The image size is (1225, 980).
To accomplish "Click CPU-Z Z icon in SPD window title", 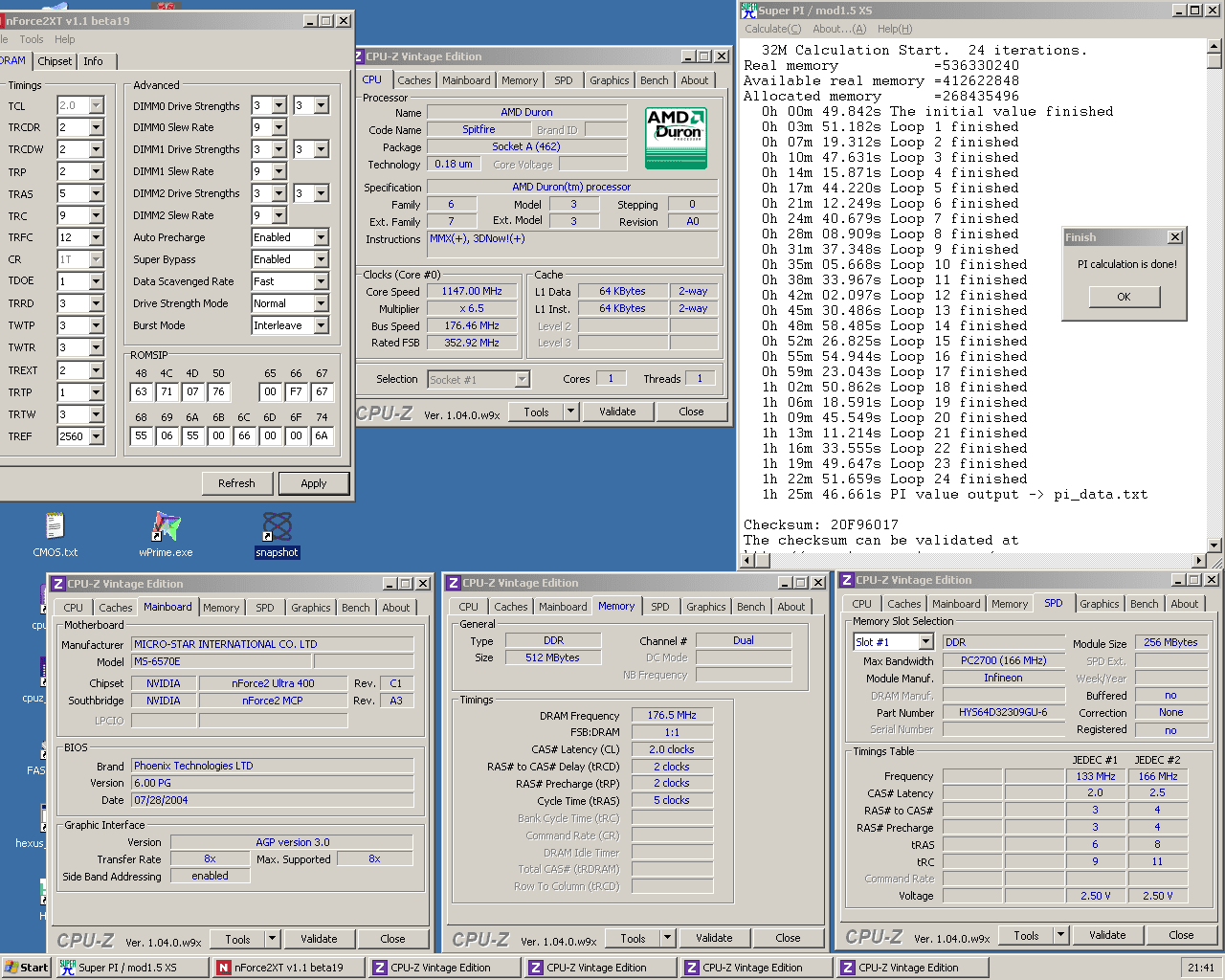I will pyautogui.click(x=847, y=580).
